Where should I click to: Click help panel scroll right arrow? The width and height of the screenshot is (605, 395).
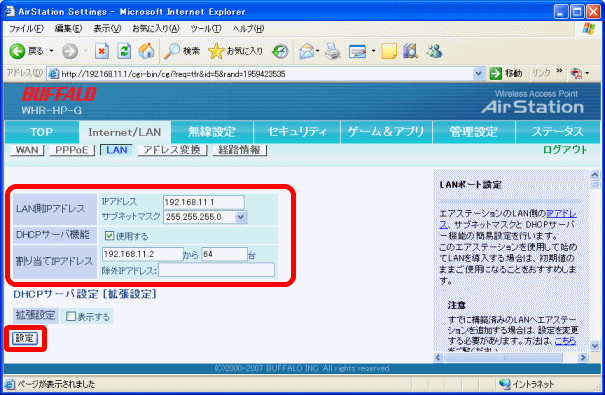(583, 358)
